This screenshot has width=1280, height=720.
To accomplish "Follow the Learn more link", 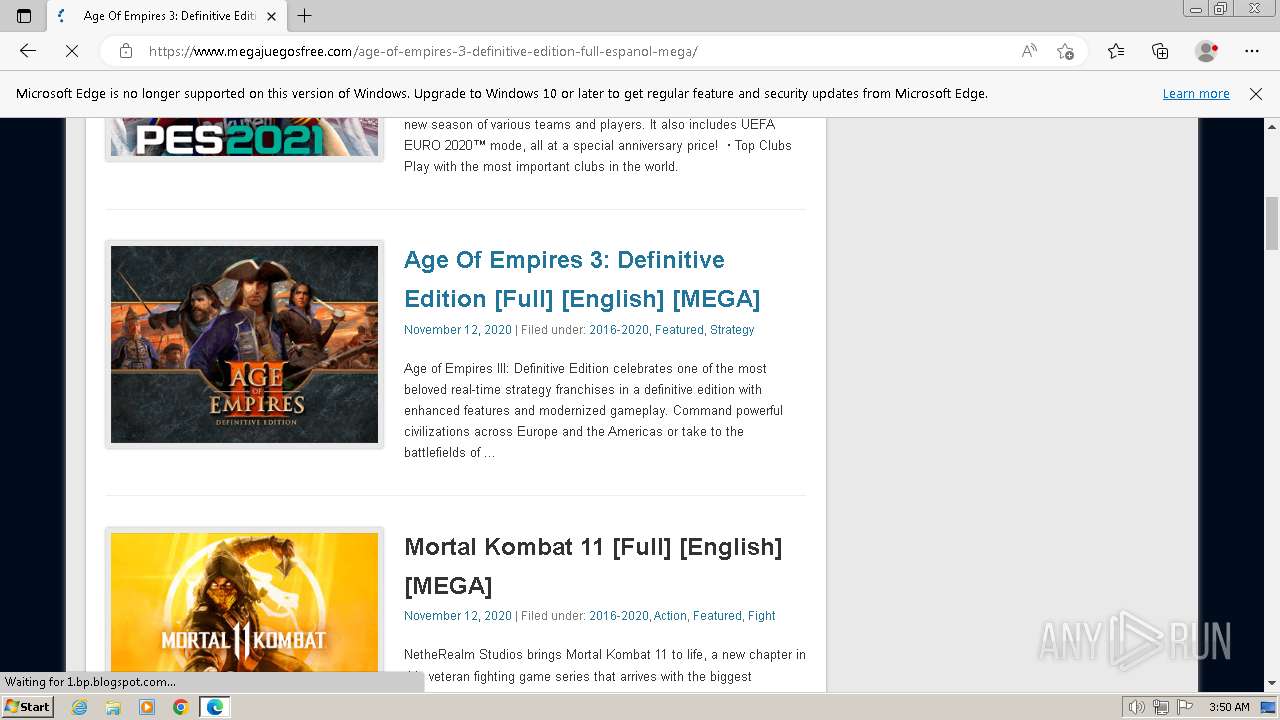I will click(x=1196, y=94).
